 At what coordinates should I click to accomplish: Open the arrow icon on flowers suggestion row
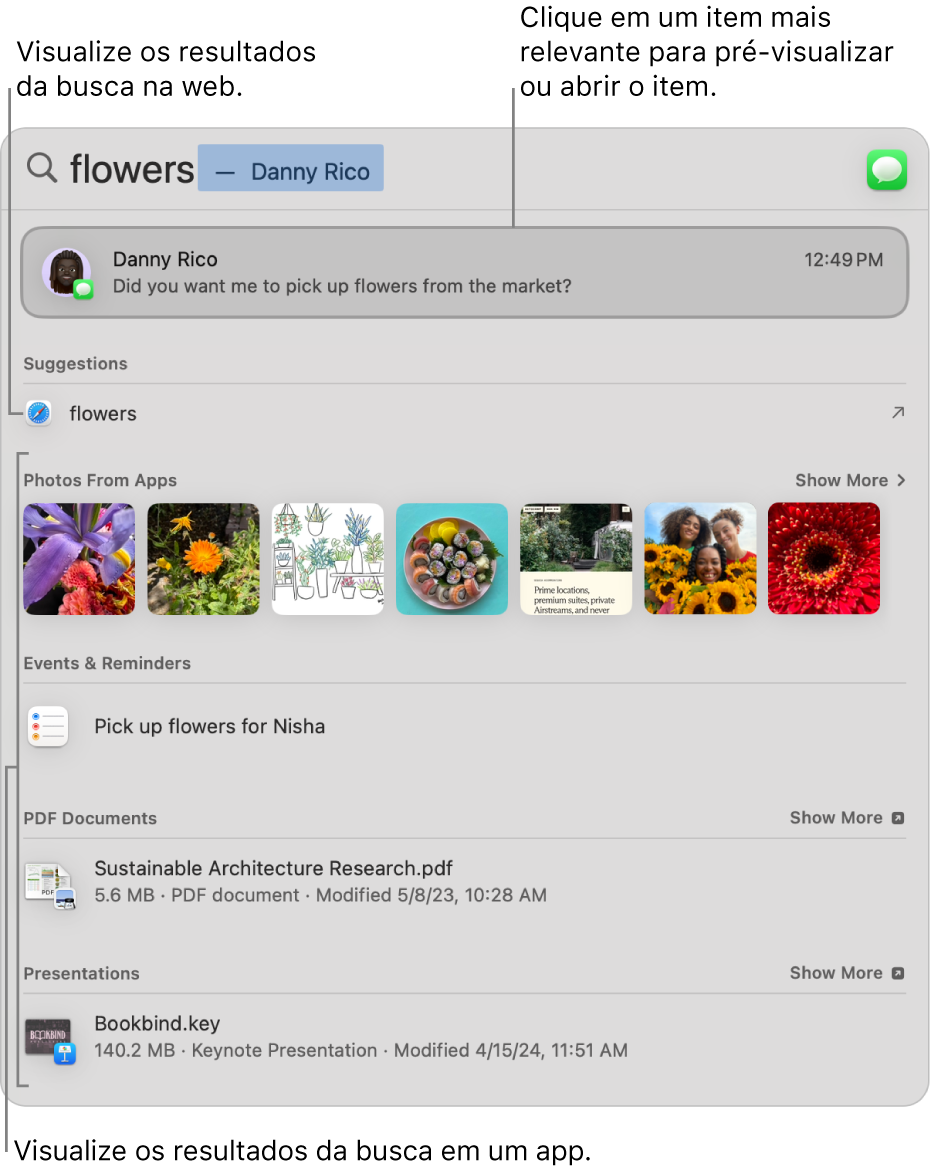(897, 412)
